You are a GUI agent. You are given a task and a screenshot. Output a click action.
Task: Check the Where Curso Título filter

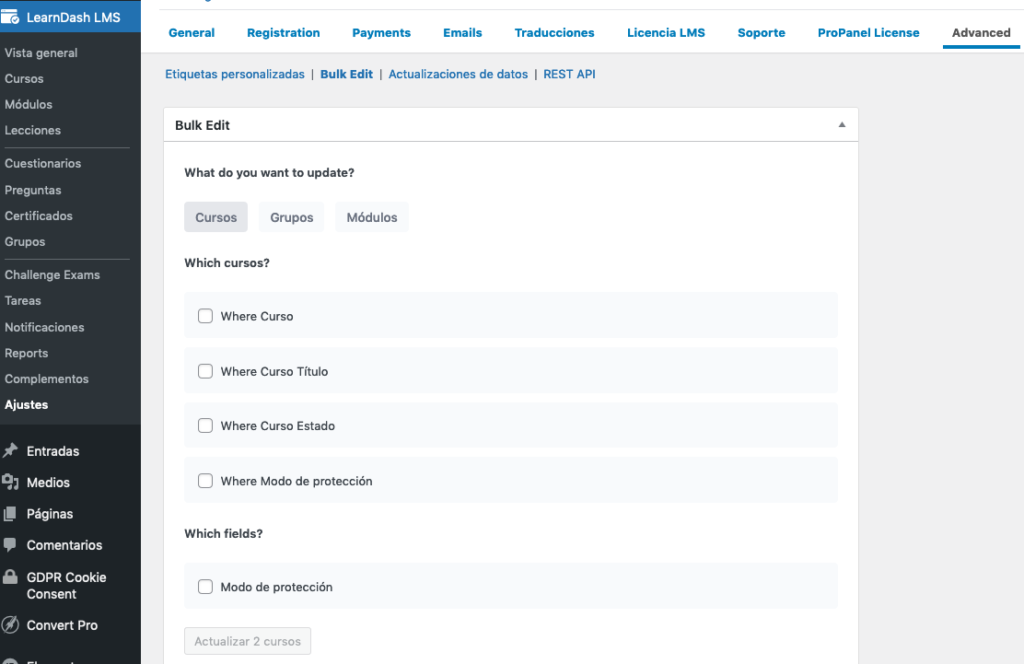tap(205, 371)
